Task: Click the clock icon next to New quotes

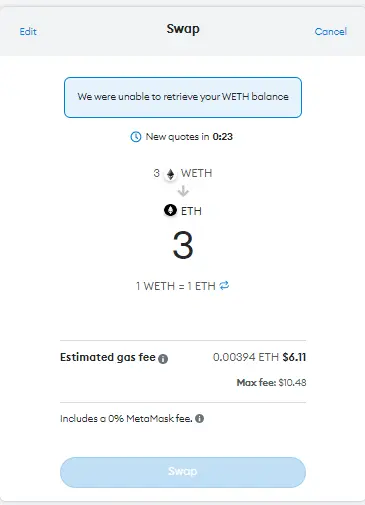Action: [135, 137]
